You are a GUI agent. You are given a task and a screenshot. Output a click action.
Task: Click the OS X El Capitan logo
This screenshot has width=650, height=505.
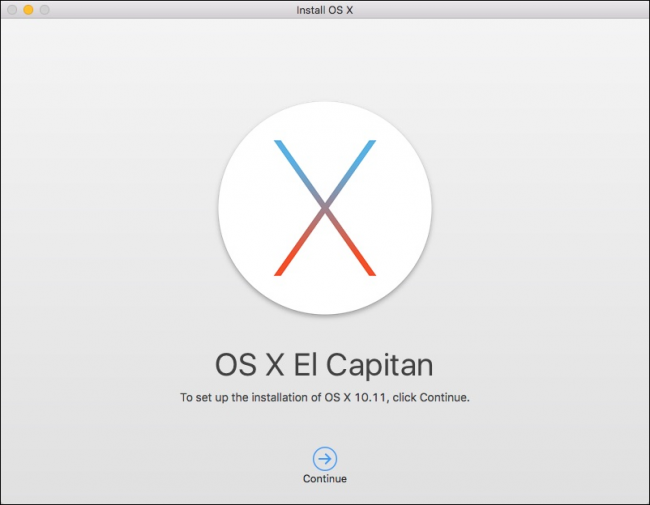pos(325,208)
